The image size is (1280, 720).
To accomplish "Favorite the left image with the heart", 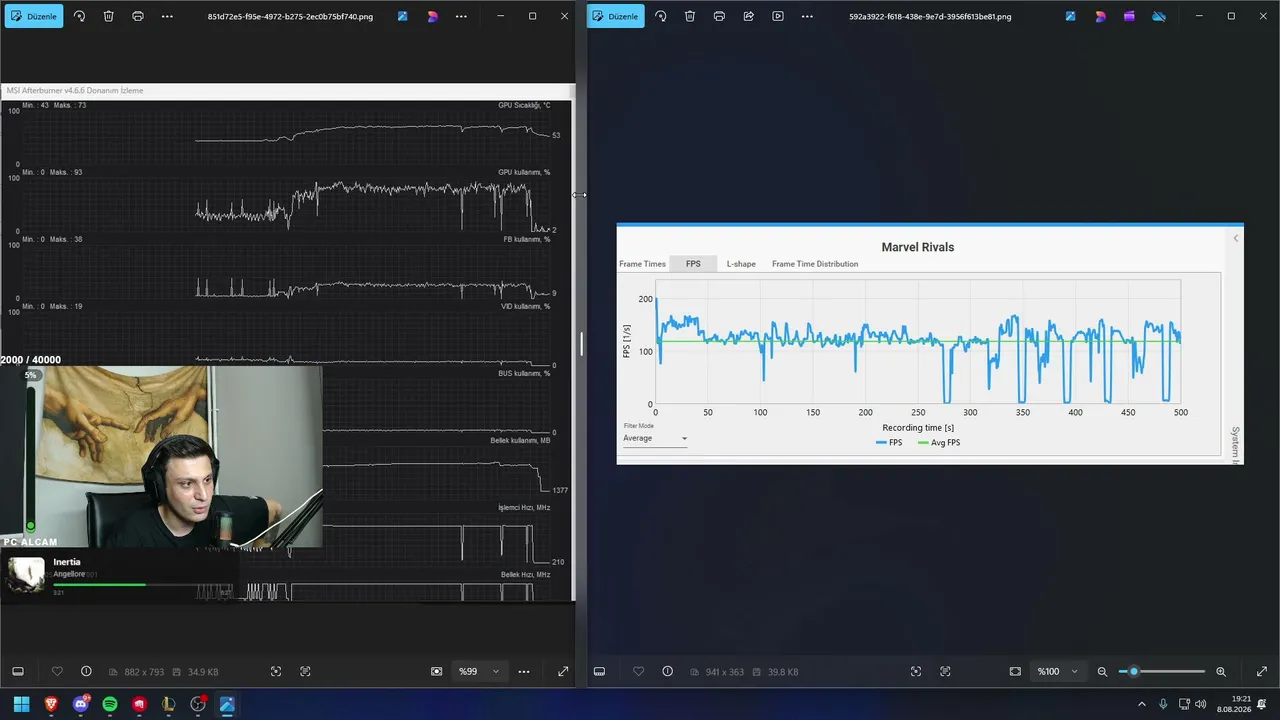I will [57, 672].
